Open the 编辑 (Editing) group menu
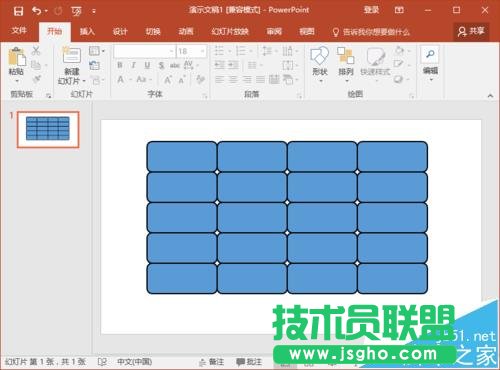 430,64
